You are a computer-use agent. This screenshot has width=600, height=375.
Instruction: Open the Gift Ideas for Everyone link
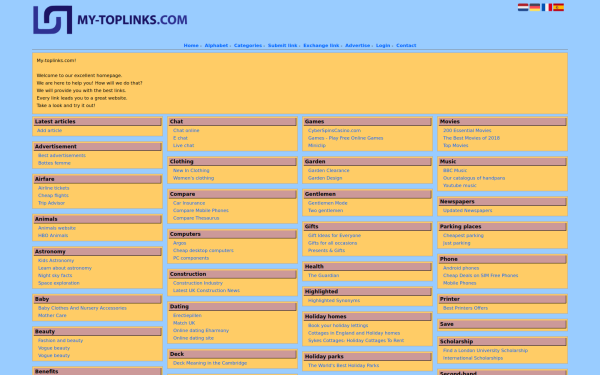[334, 236]
